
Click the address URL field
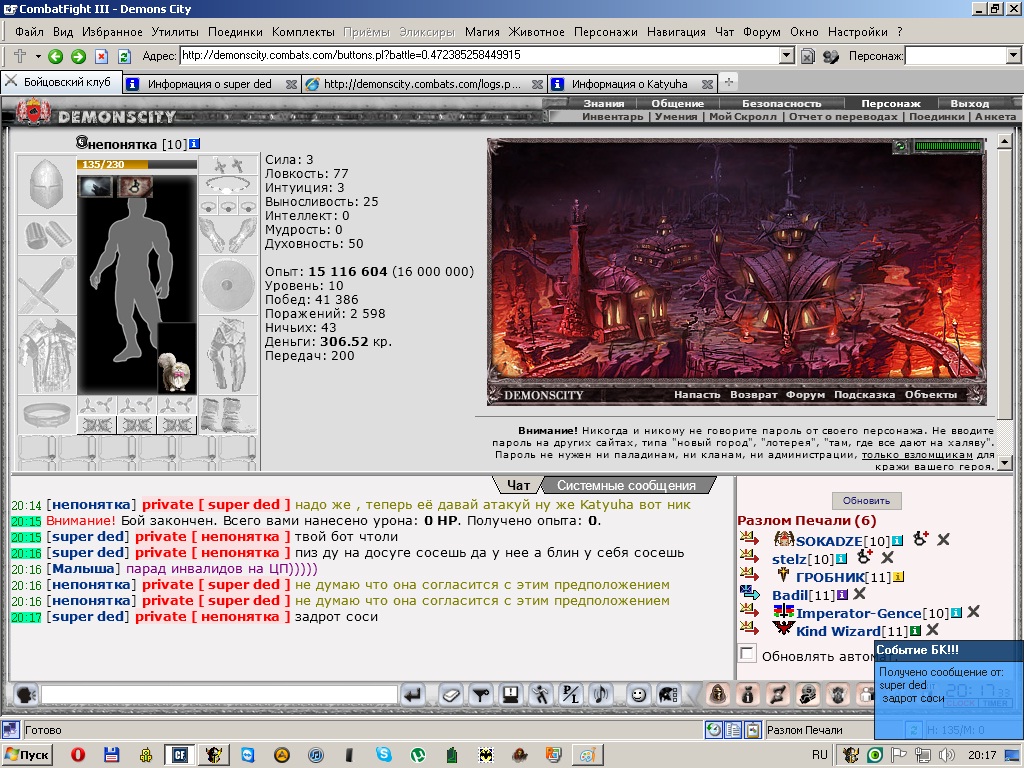(x=479, y=56)
